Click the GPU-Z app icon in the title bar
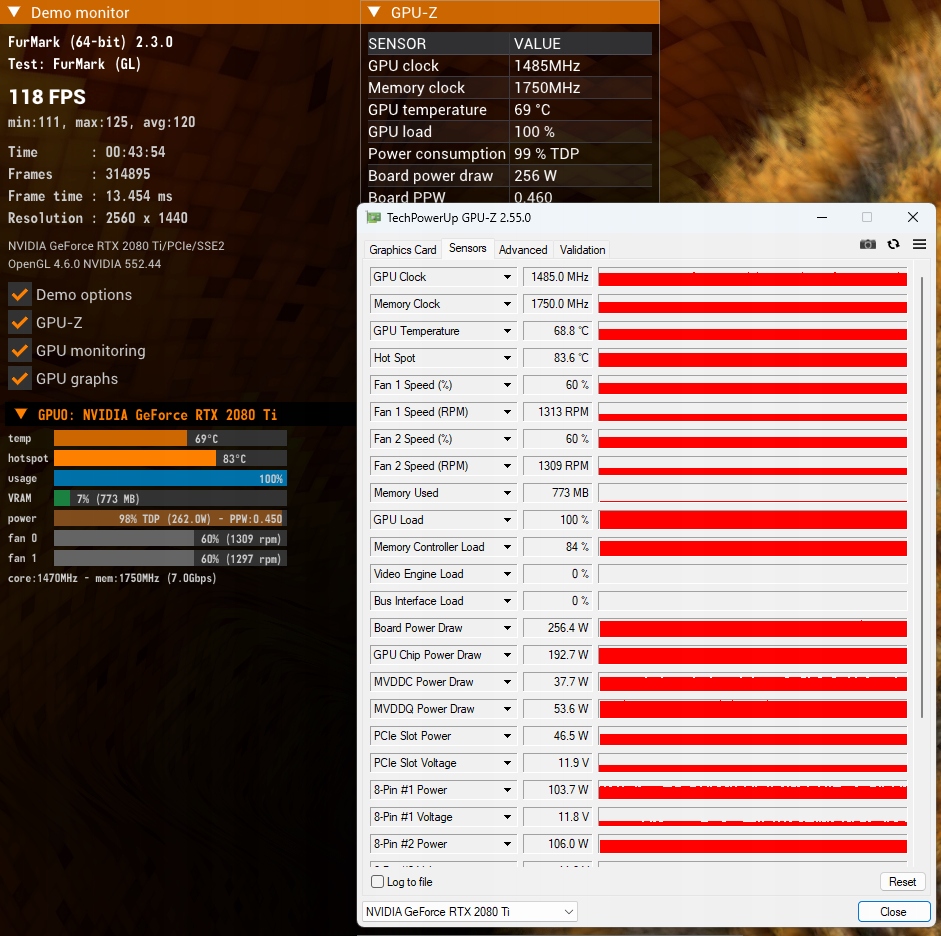Viewport: 941px width, 936px height. pos(373,218)
